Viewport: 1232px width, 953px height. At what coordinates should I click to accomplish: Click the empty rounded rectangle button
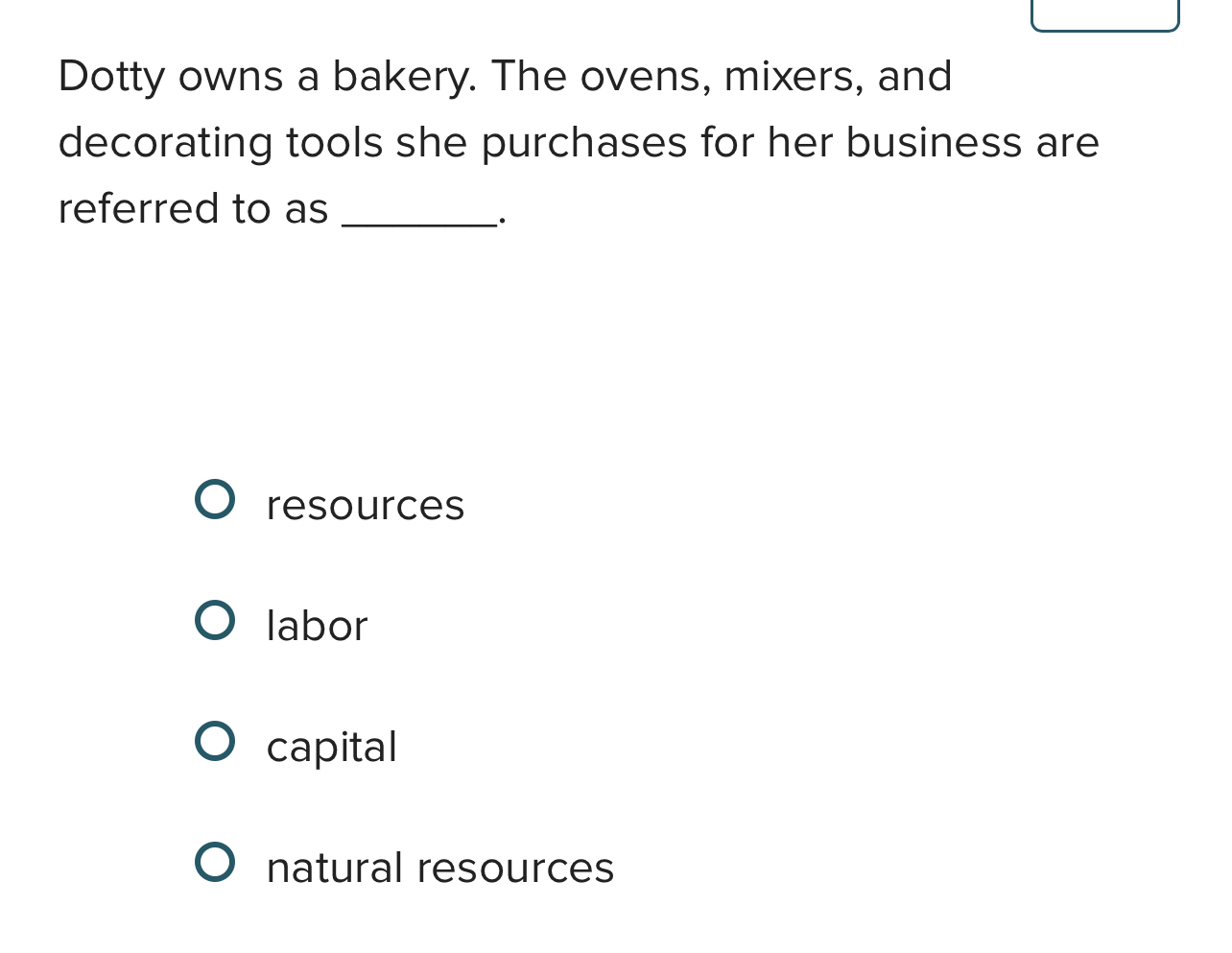[1104, 14]
